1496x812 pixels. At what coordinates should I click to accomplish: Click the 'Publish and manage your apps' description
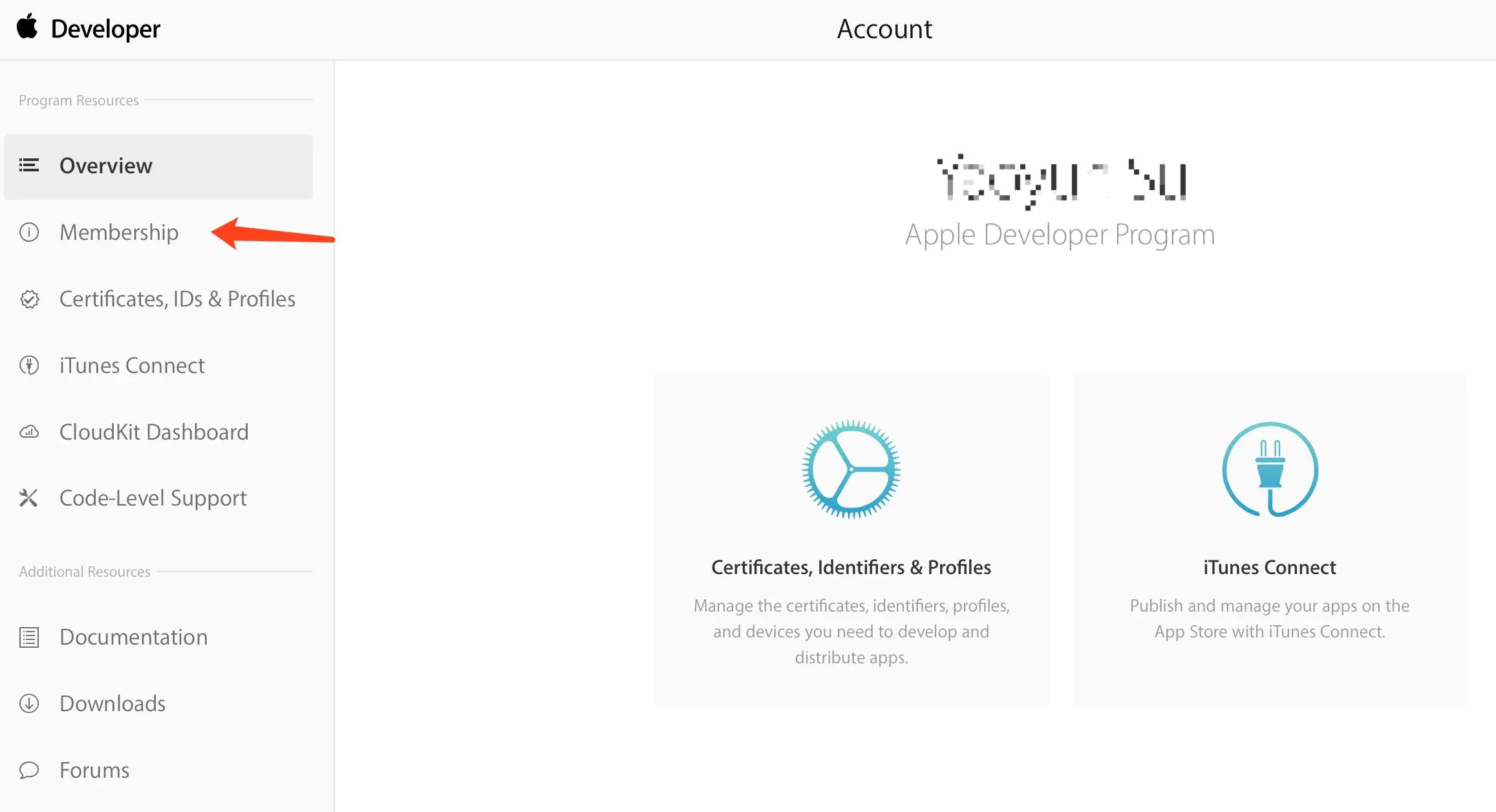1270,619
